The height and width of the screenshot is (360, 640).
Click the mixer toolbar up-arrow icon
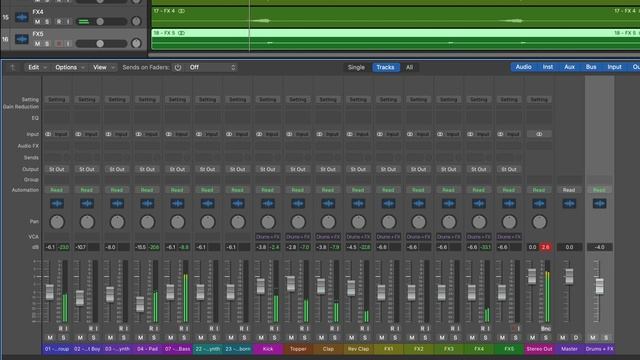point(13,67)
